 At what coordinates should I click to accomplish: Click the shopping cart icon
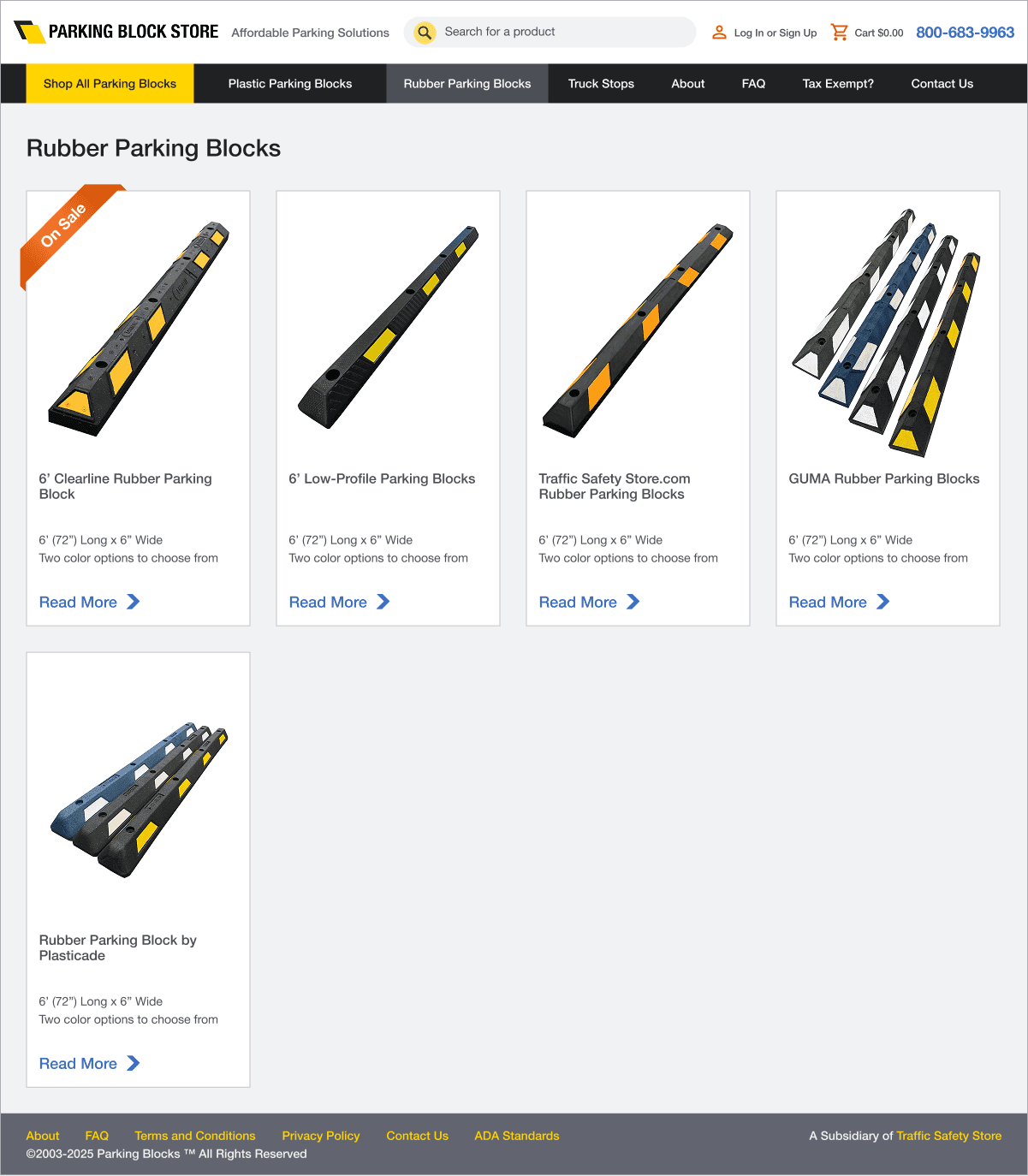click(840, 33)
